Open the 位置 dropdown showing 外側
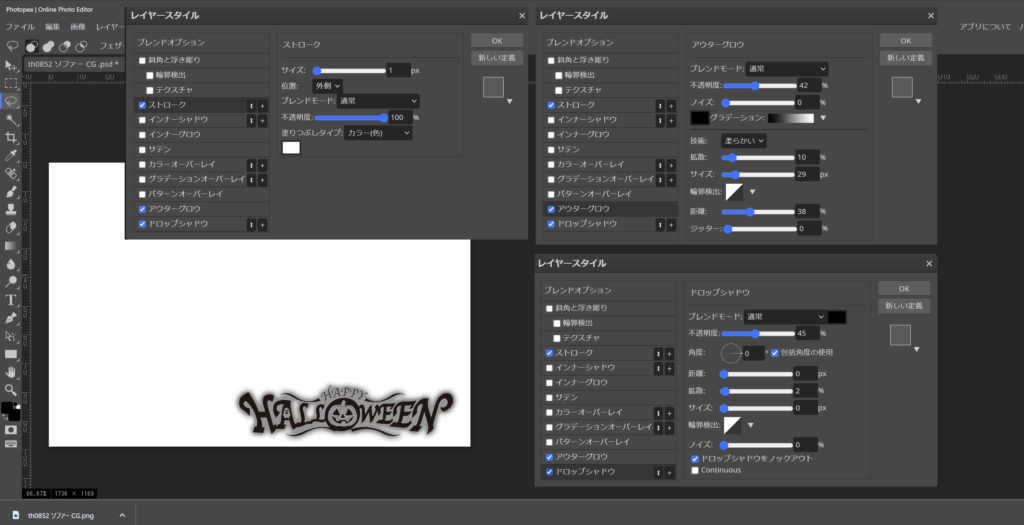 (x=327, y=86)
